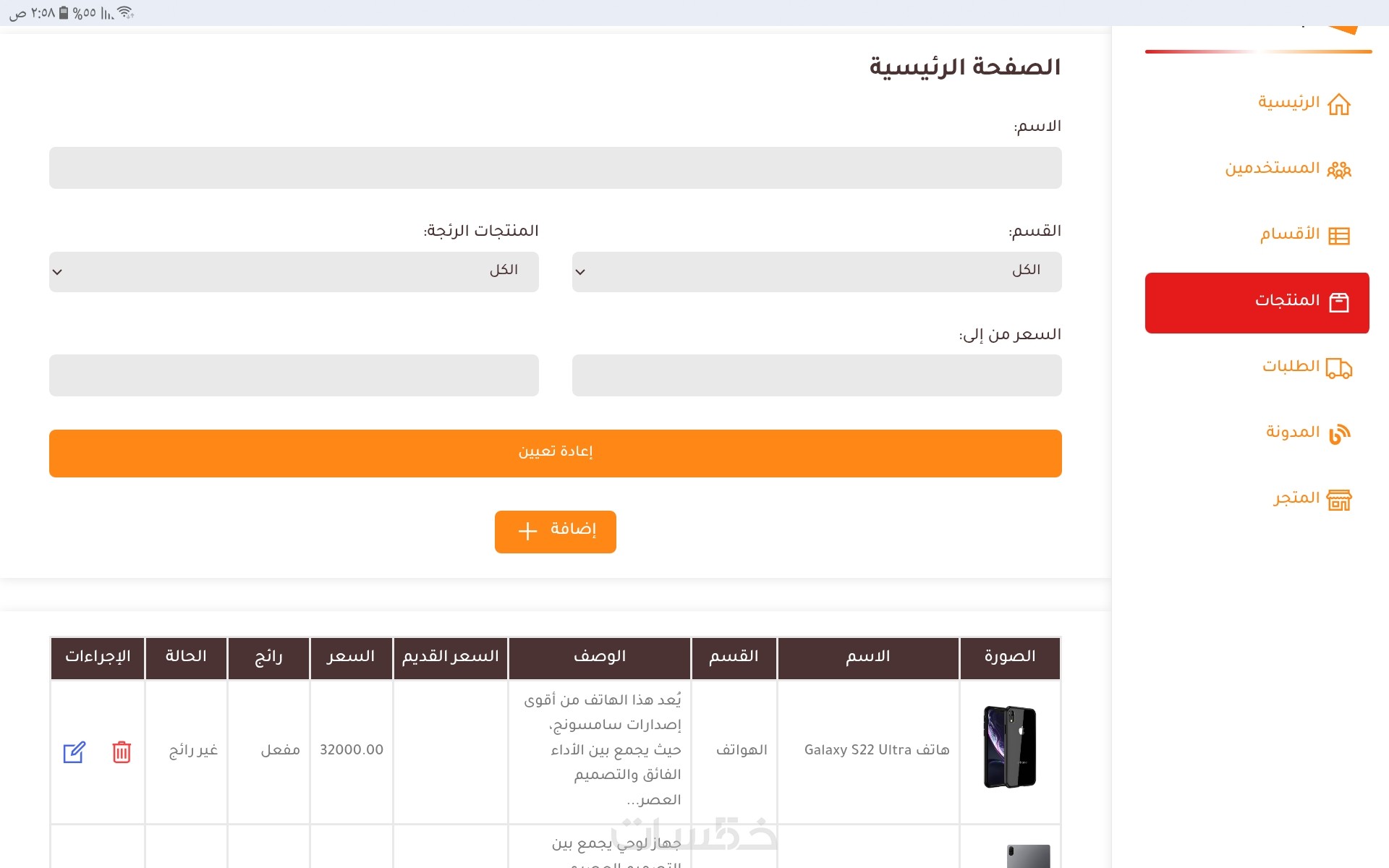This screenshot has height=868, width=1389.
Task: Click the Galaxy S22 Ultra product thumbnail
Action: (1009, 746)
